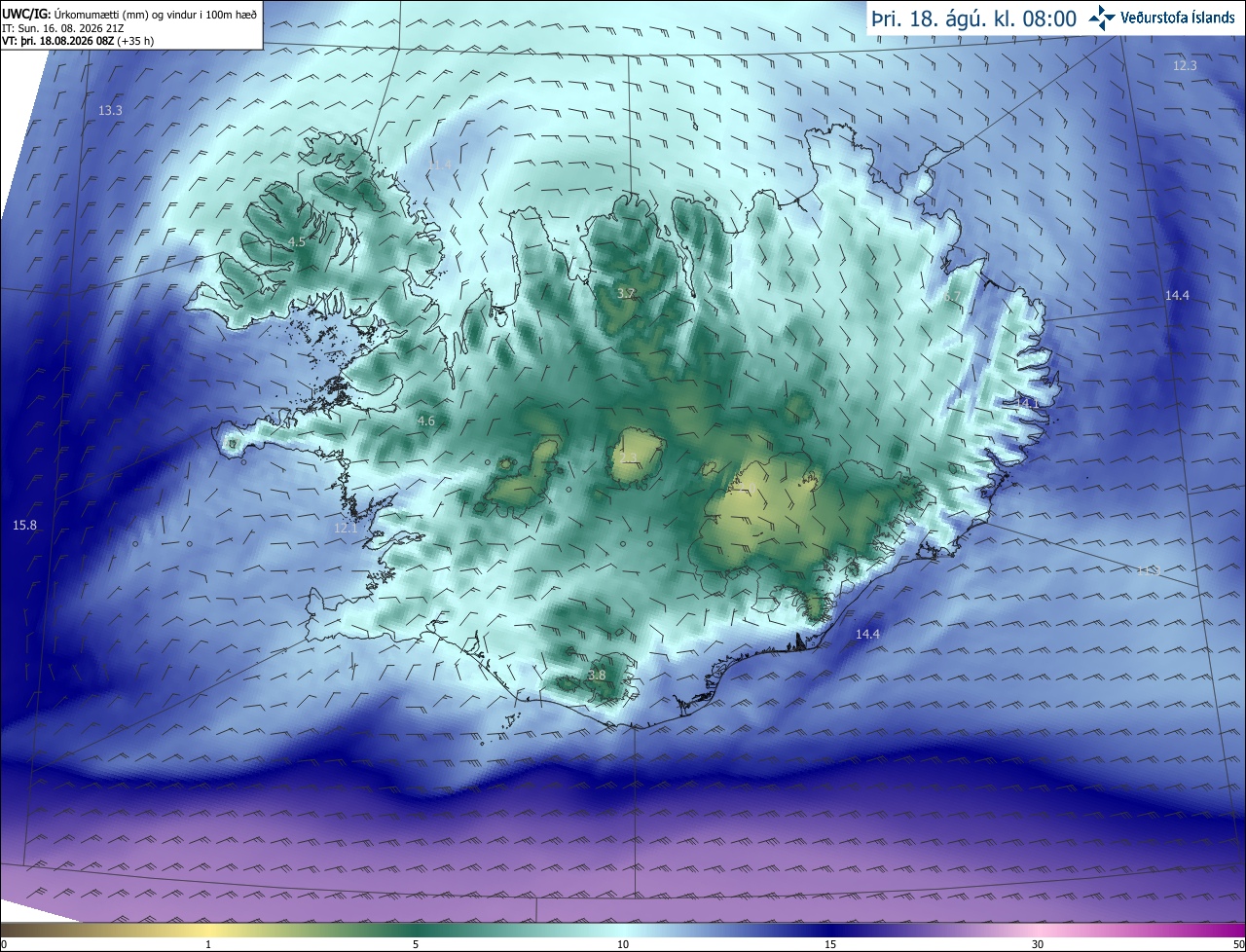Click the 3.7 value in northern highlands
This screenshot has height=952, width=1246.
(627, 293)
